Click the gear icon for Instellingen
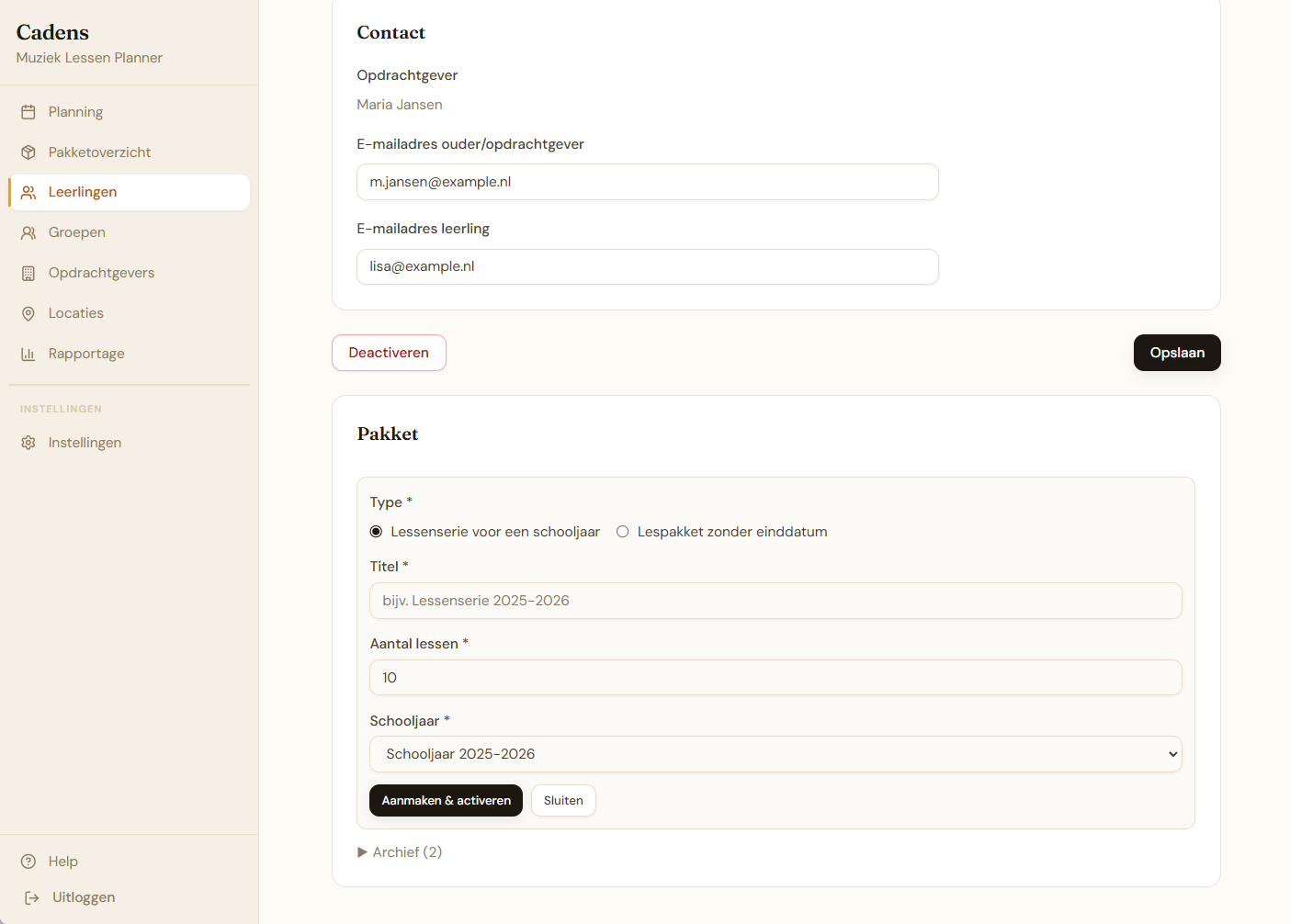 click(28, 443)
